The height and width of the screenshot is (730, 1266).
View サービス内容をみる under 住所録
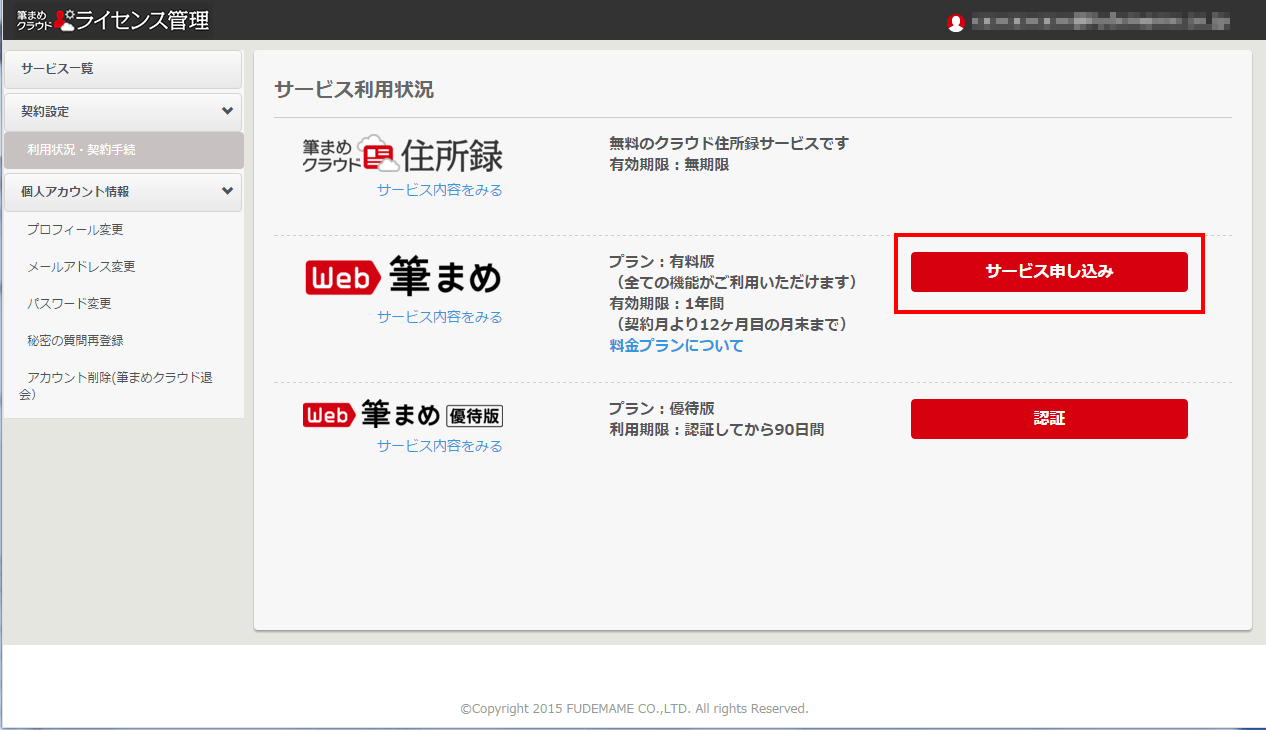pos(440,190)
